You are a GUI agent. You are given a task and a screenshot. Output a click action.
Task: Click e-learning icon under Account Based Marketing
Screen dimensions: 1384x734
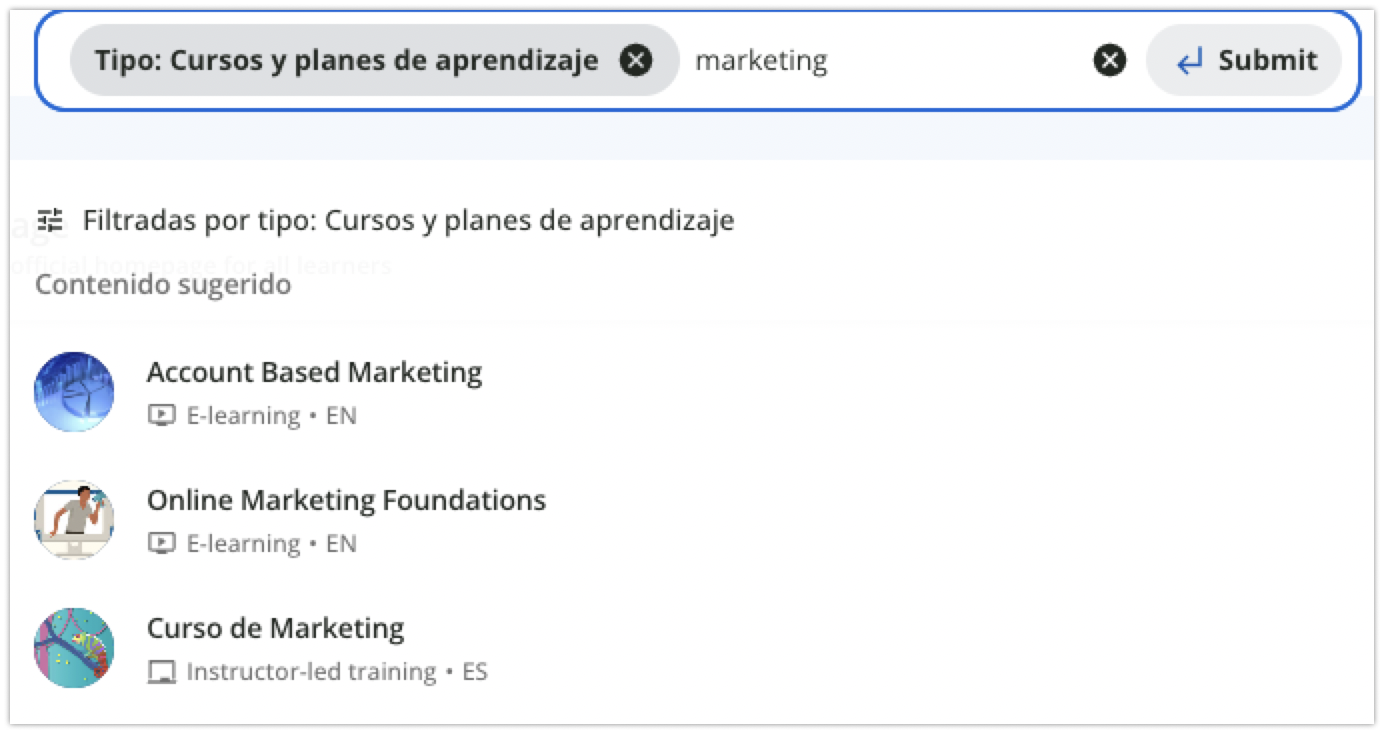click(161, 415)
